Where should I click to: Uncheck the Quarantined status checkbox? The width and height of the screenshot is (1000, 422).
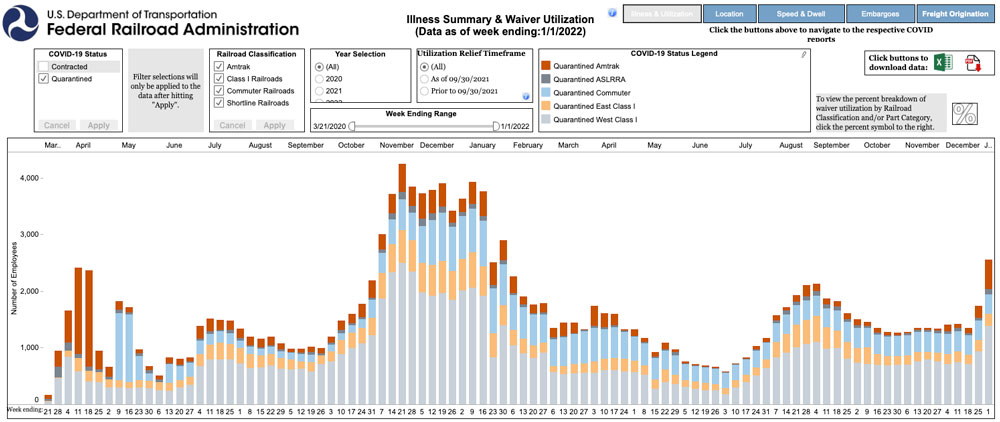[43, 78]
